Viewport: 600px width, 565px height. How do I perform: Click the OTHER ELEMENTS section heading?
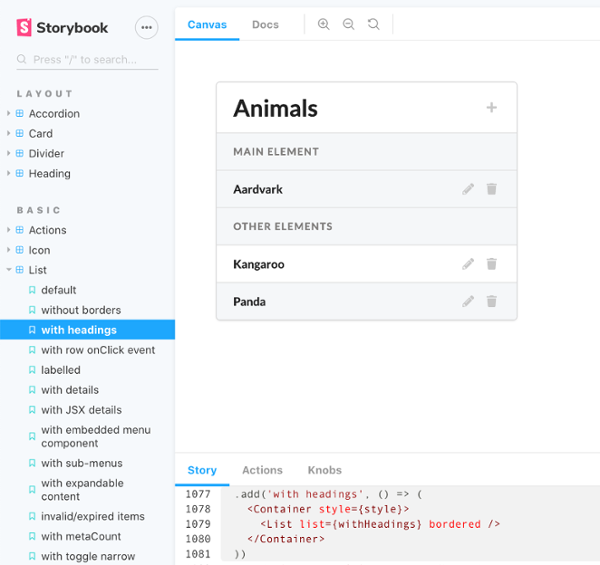point(283,226)
